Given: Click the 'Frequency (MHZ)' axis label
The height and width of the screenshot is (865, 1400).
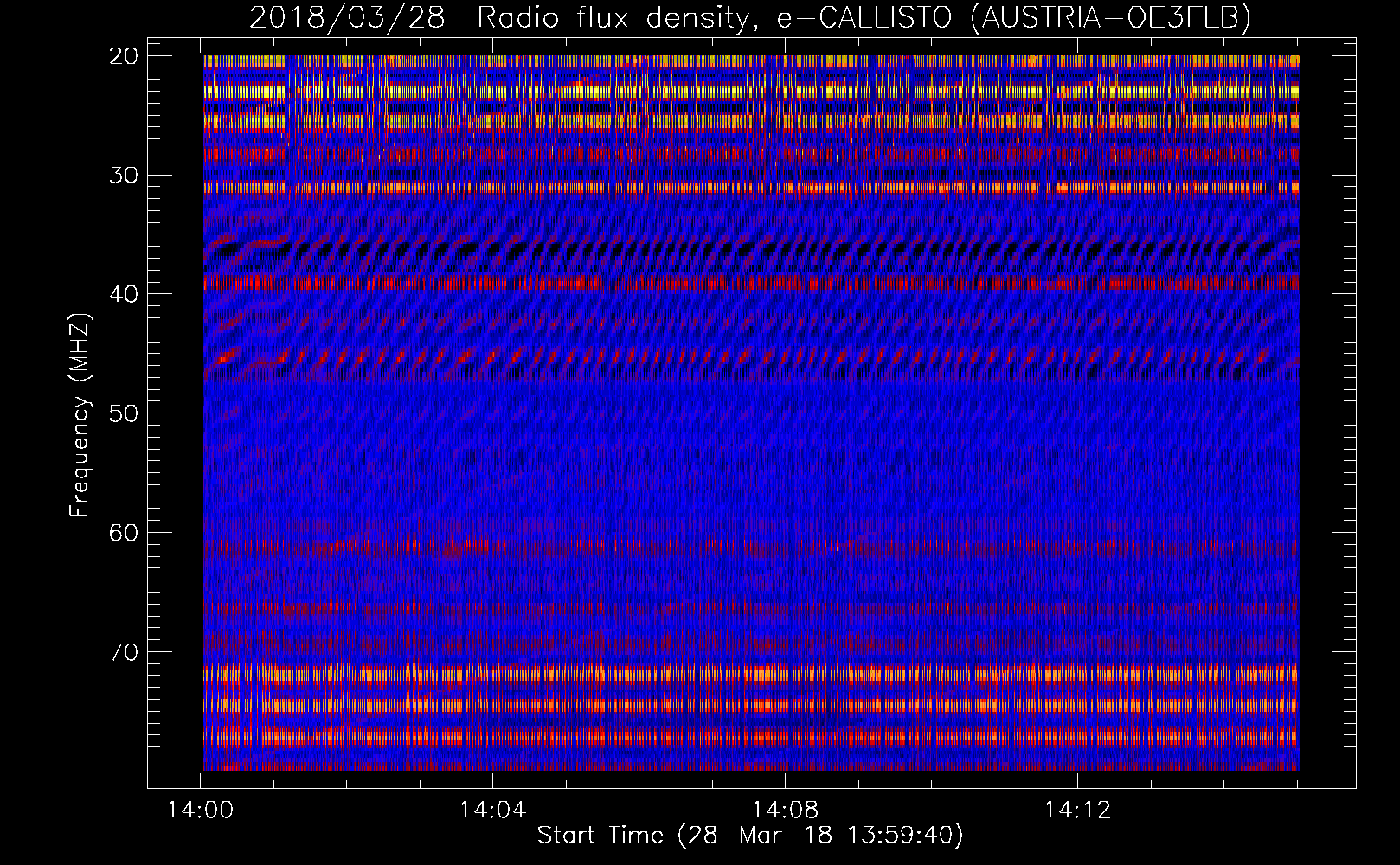Looking at the screenshot, I should tap(80, 415).
